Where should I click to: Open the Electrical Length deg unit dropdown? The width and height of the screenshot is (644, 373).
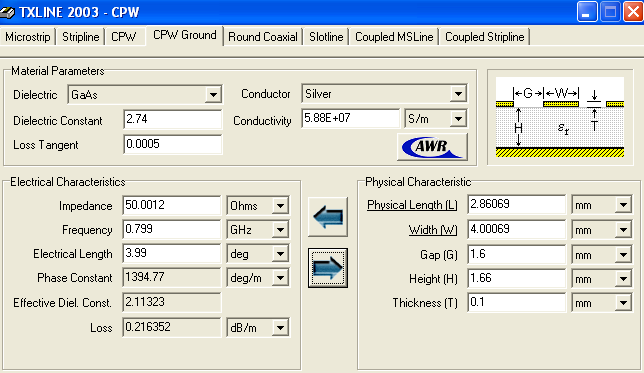click(x=281, y=254)
